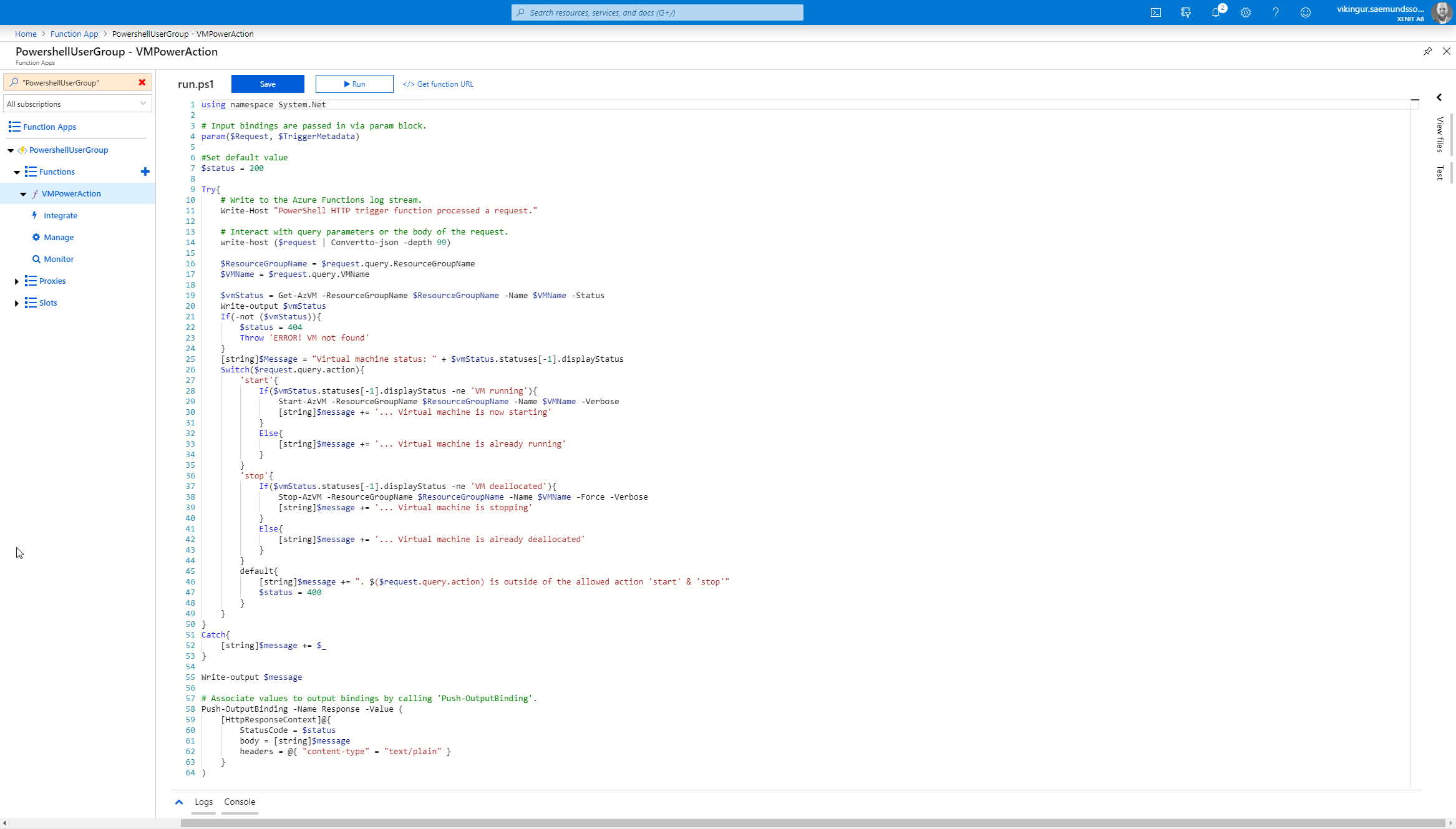Expand the Proxies tree node
This screenshot has width=1456, height=829.
tap(16, 281)
